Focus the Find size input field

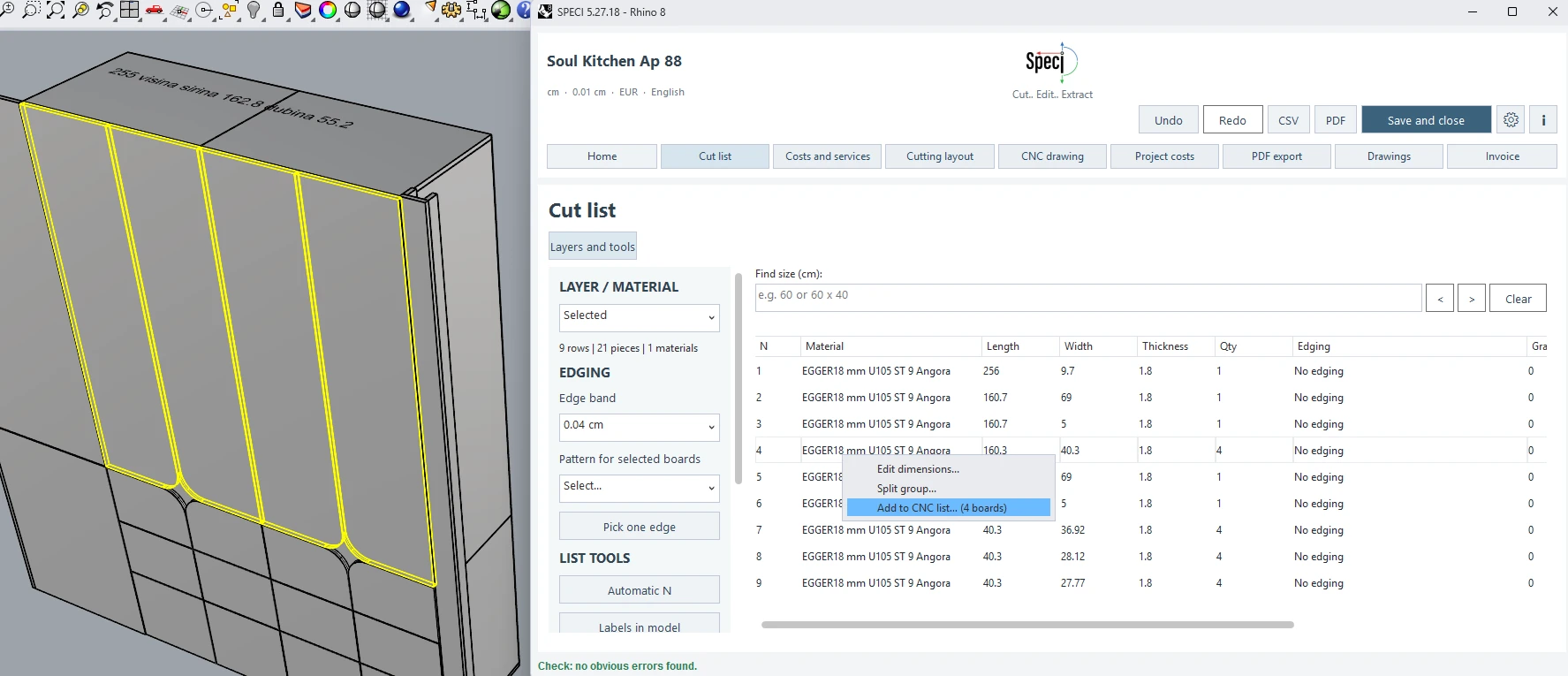[1088, 298]
